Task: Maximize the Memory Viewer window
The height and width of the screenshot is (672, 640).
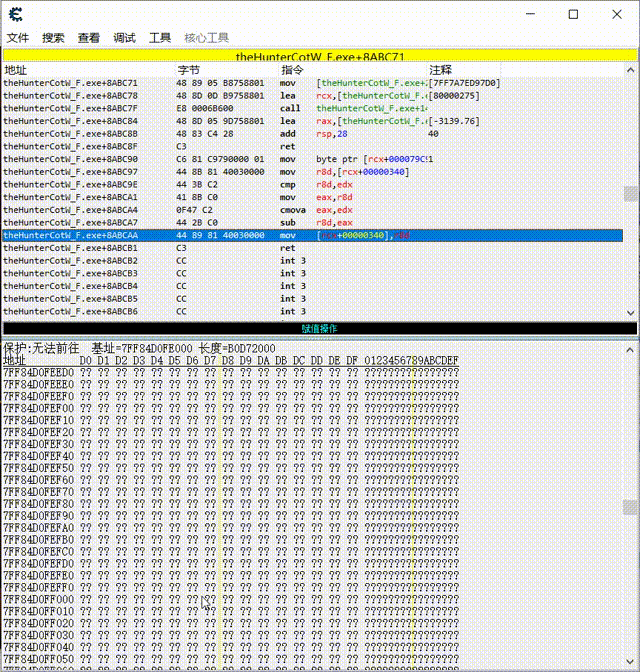Action: click(x=573, y=14)
